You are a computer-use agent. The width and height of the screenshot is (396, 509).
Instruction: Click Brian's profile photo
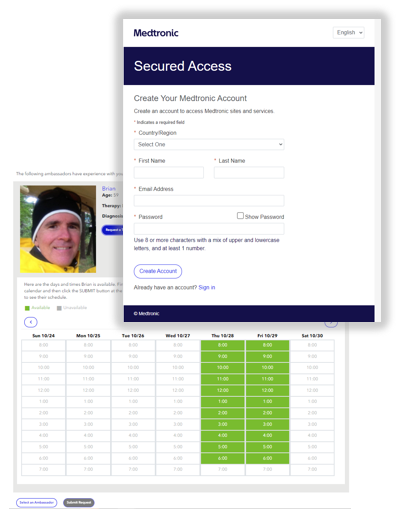(x=58, y=229)
